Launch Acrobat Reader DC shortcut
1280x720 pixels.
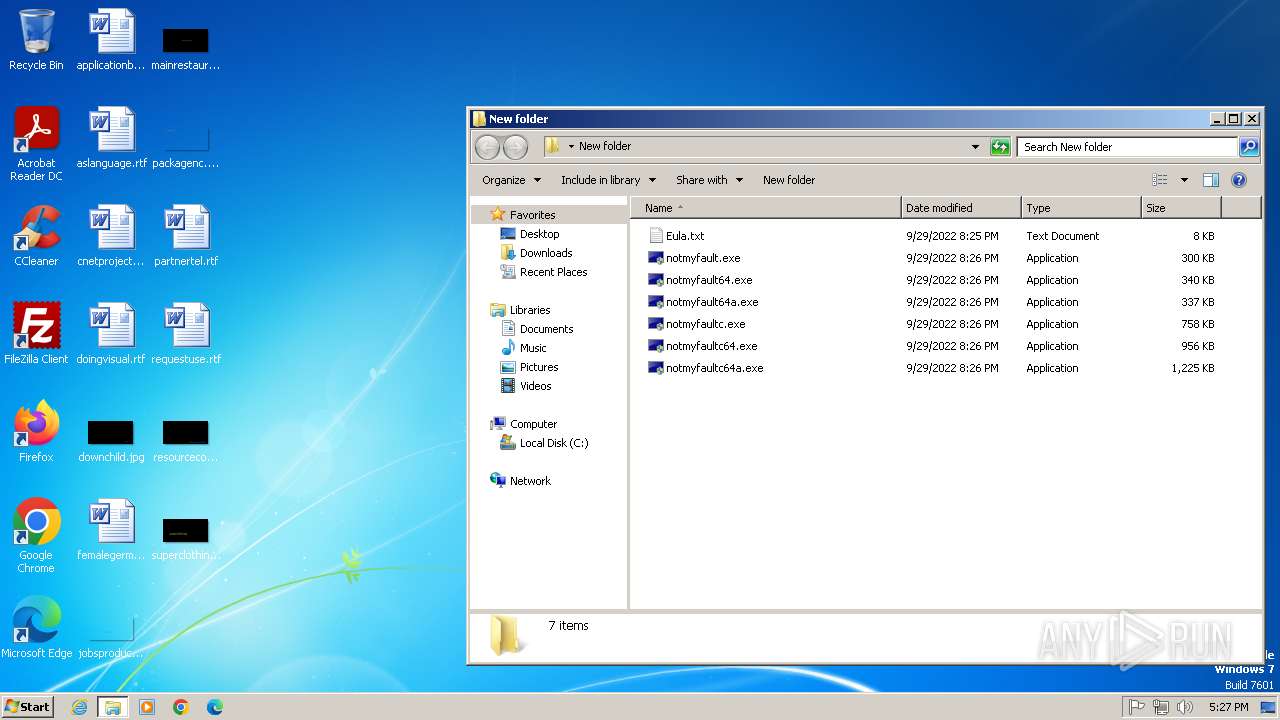[36, 143]
